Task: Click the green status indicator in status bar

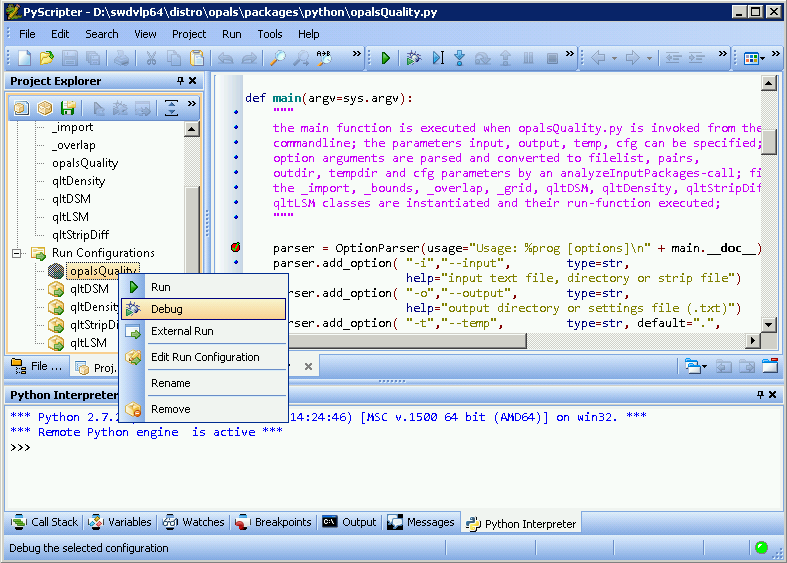Action: click(761, 548)
